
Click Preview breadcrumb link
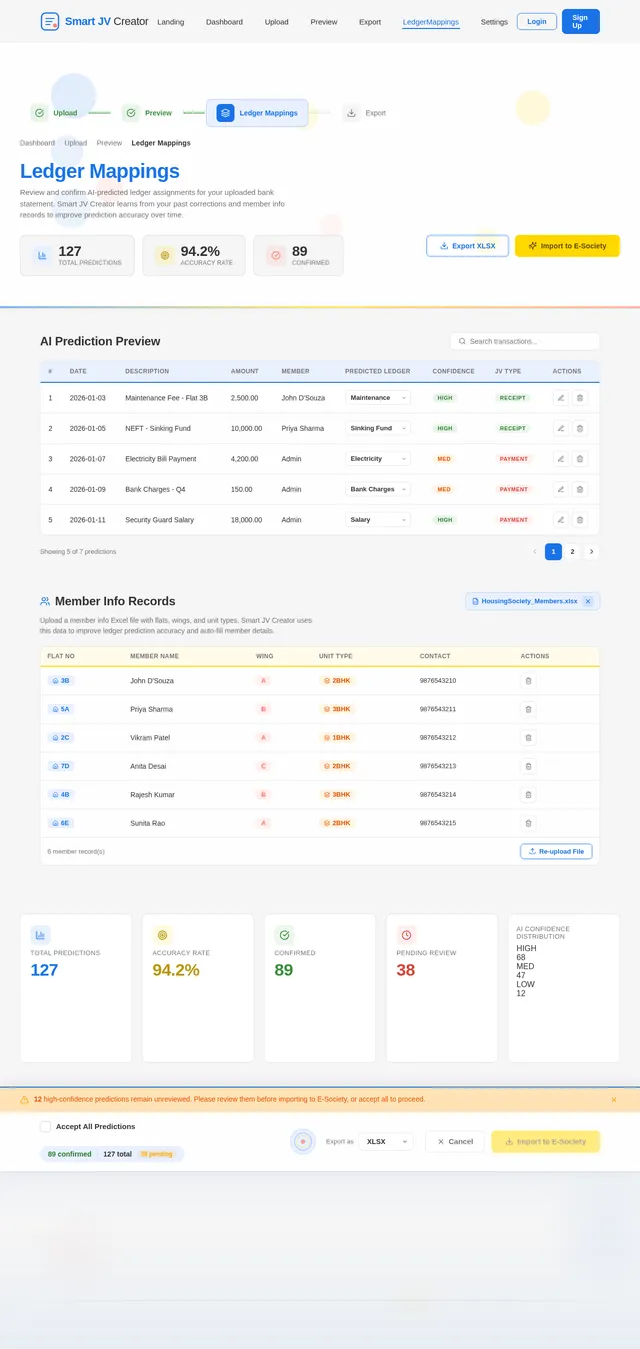(x=109, y=143)
